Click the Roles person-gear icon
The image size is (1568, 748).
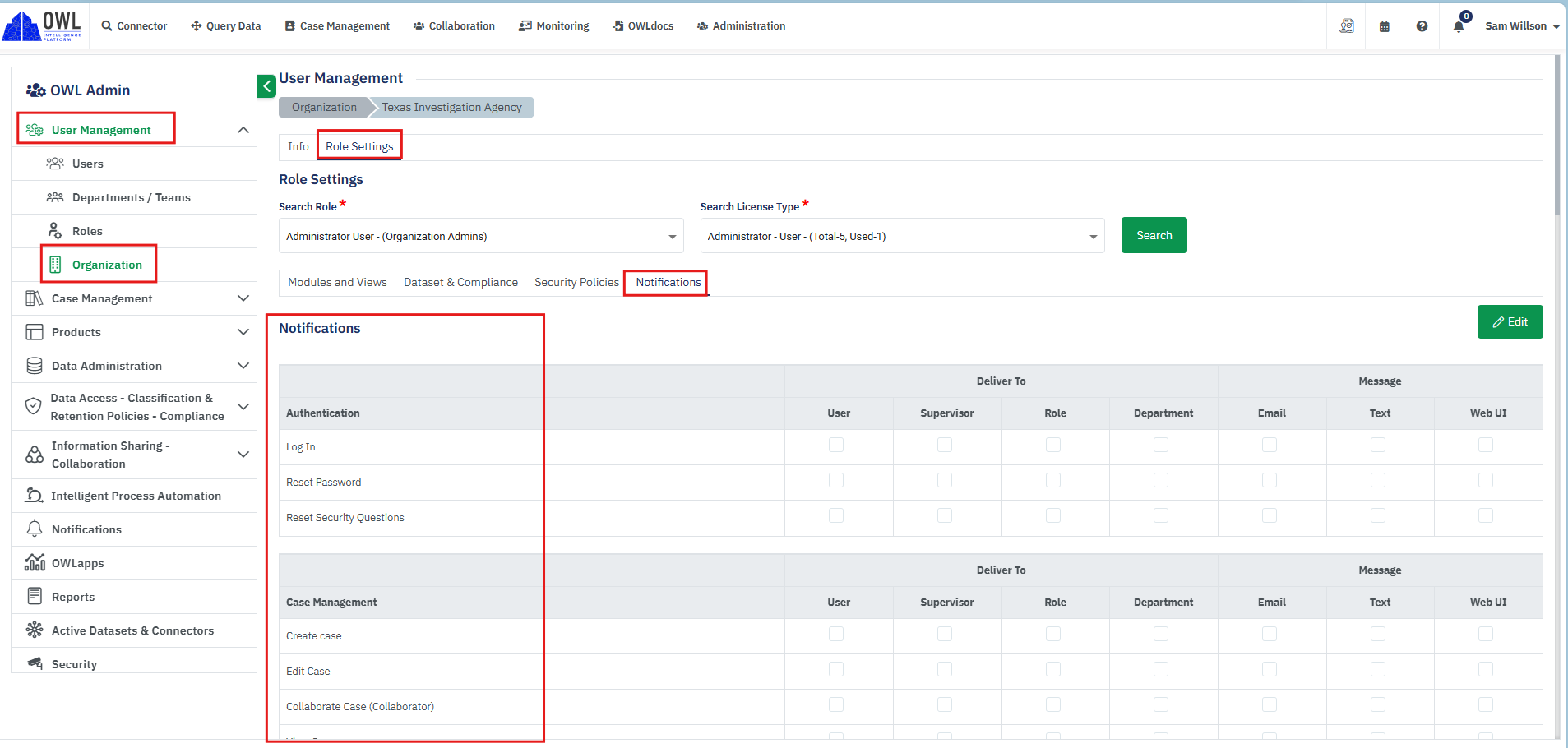pos(55,231)
